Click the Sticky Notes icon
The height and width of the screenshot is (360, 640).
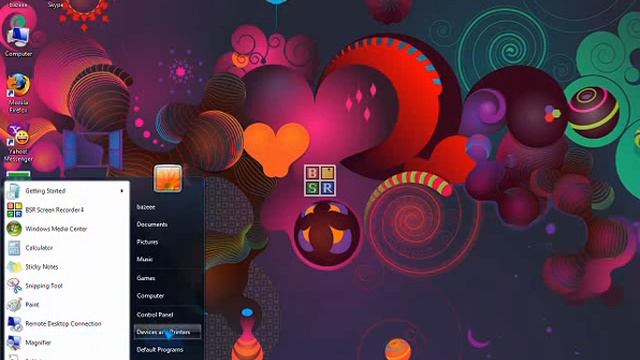click(14, 267)
